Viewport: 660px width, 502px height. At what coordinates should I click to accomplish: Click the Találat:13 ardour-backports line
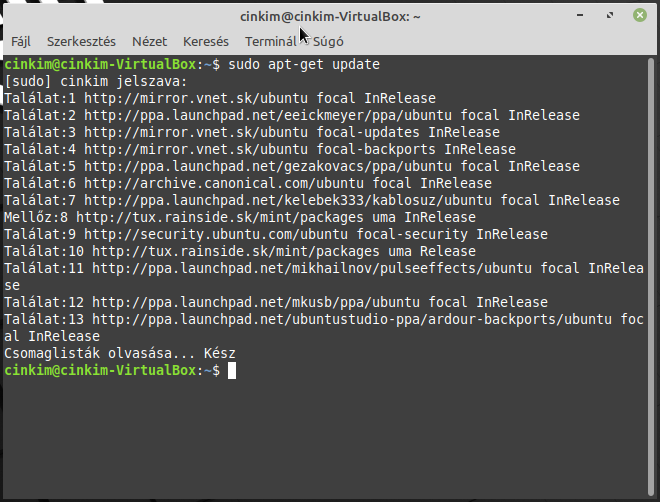(x=324, y=328)
